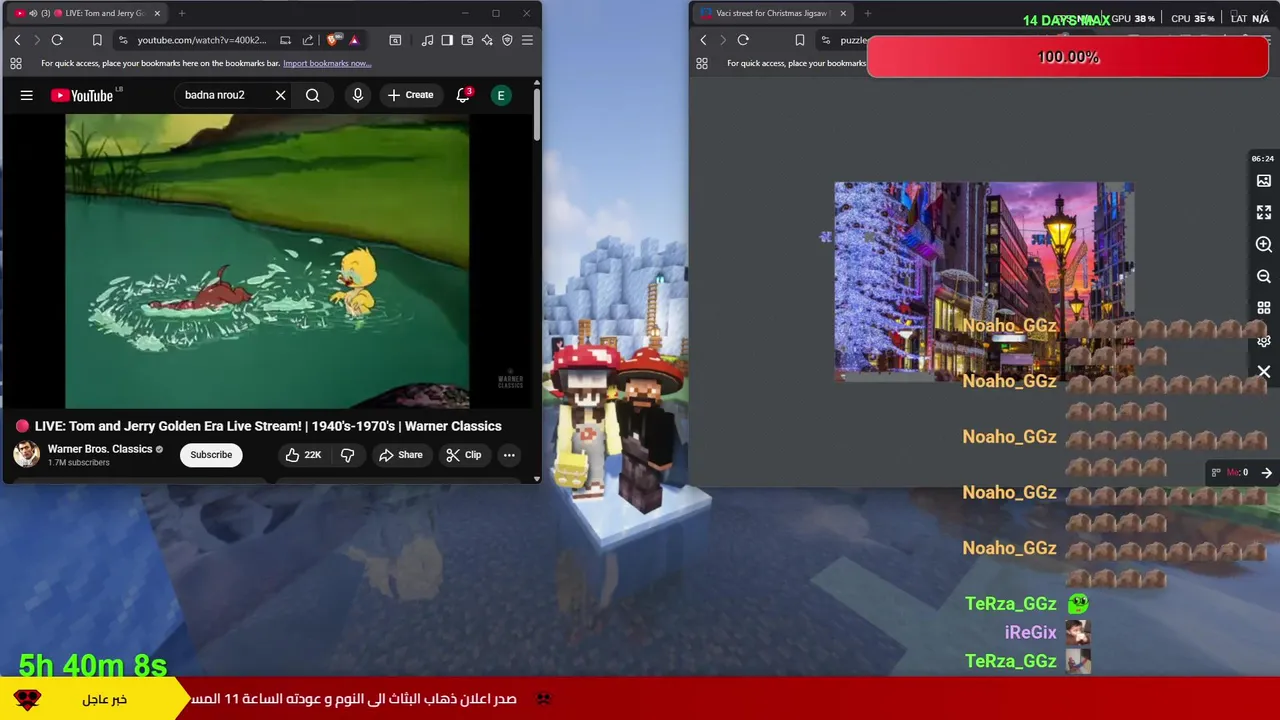Reload the YouTube page
The height and width of the screenshot is (720, 1280).
[57, 40]
